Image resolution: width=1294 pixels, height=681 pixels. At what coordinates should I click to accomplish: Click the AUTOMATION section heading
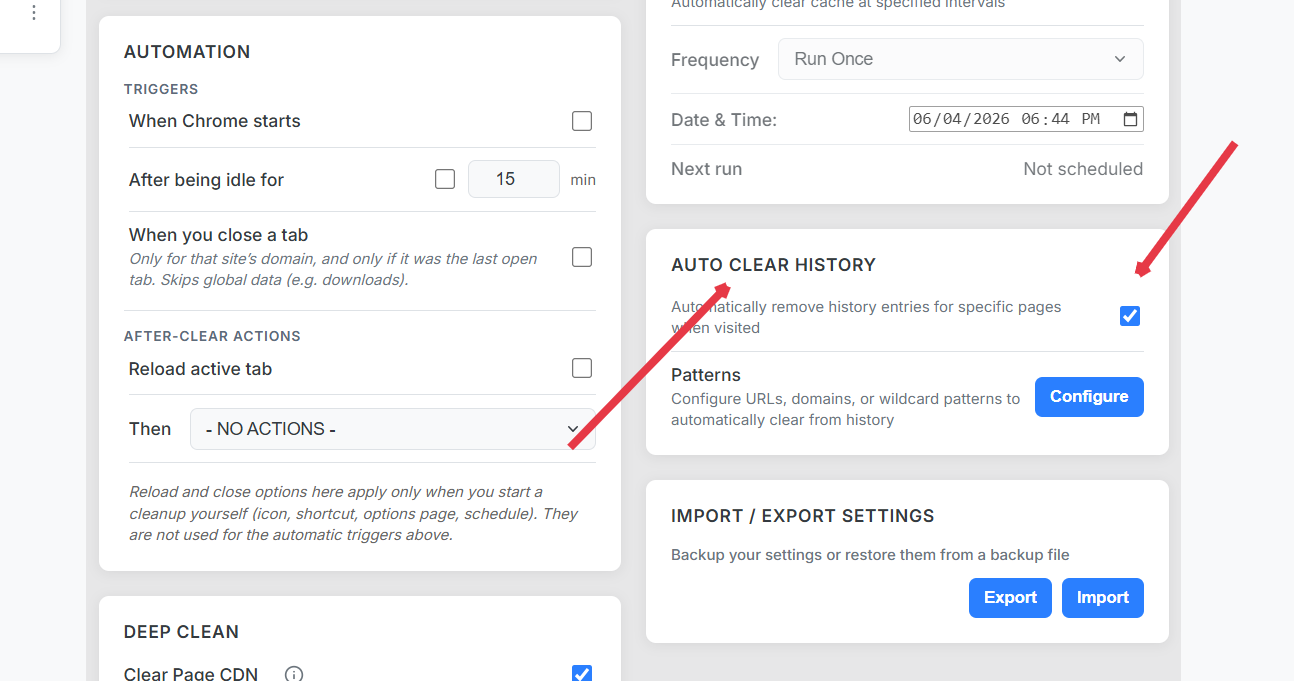pos(187,52)
